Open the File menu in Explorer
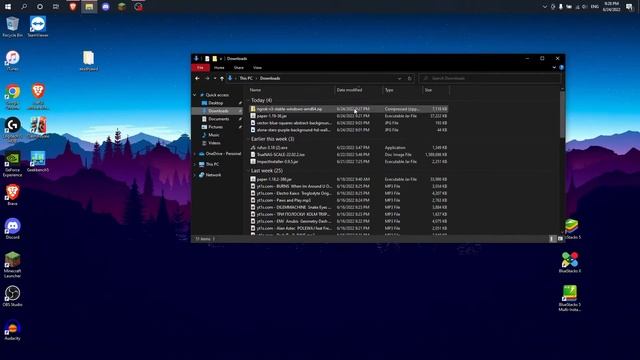 pos(200,68)
